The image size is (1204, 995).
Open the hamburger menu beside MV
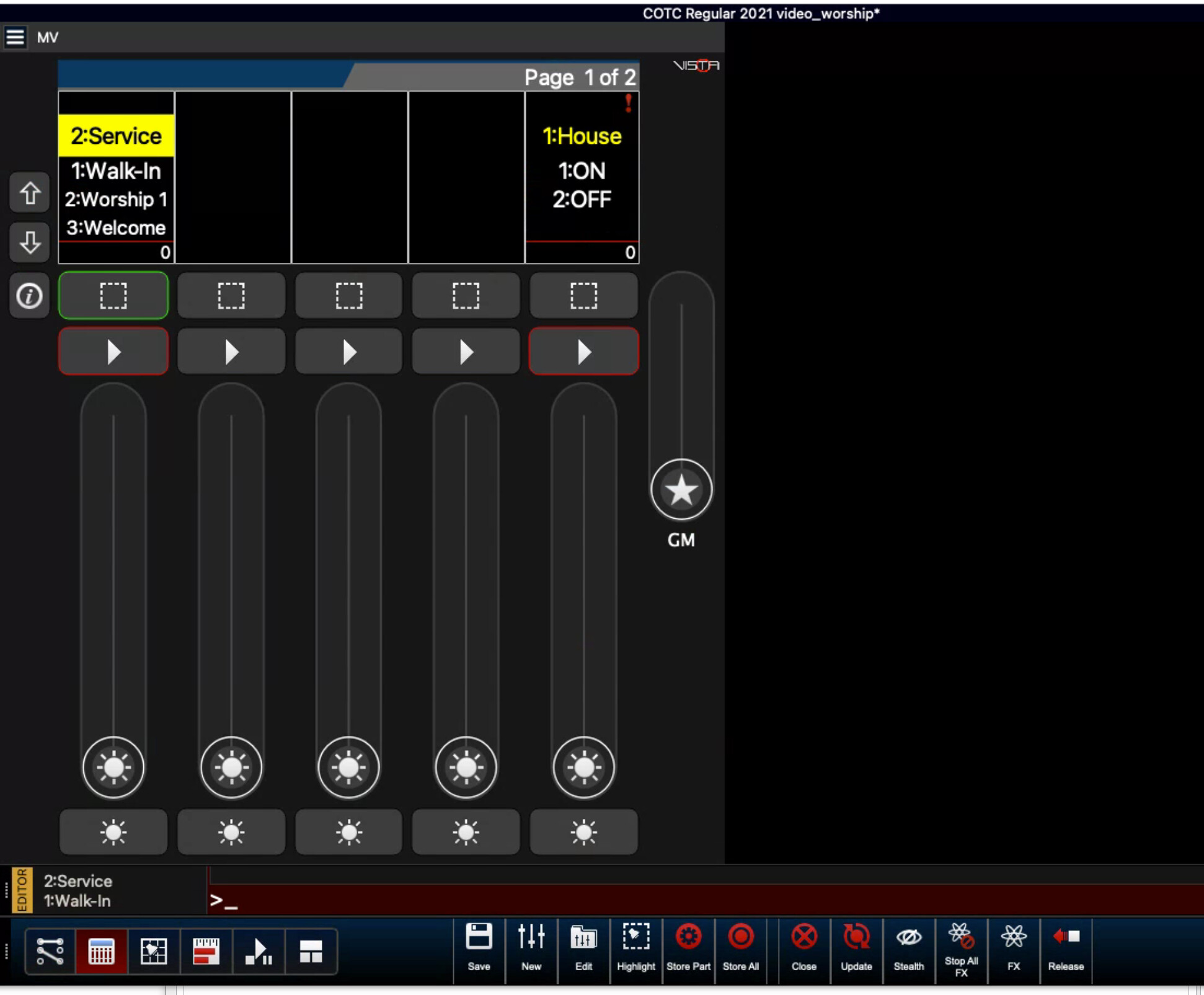coord(15,37)
